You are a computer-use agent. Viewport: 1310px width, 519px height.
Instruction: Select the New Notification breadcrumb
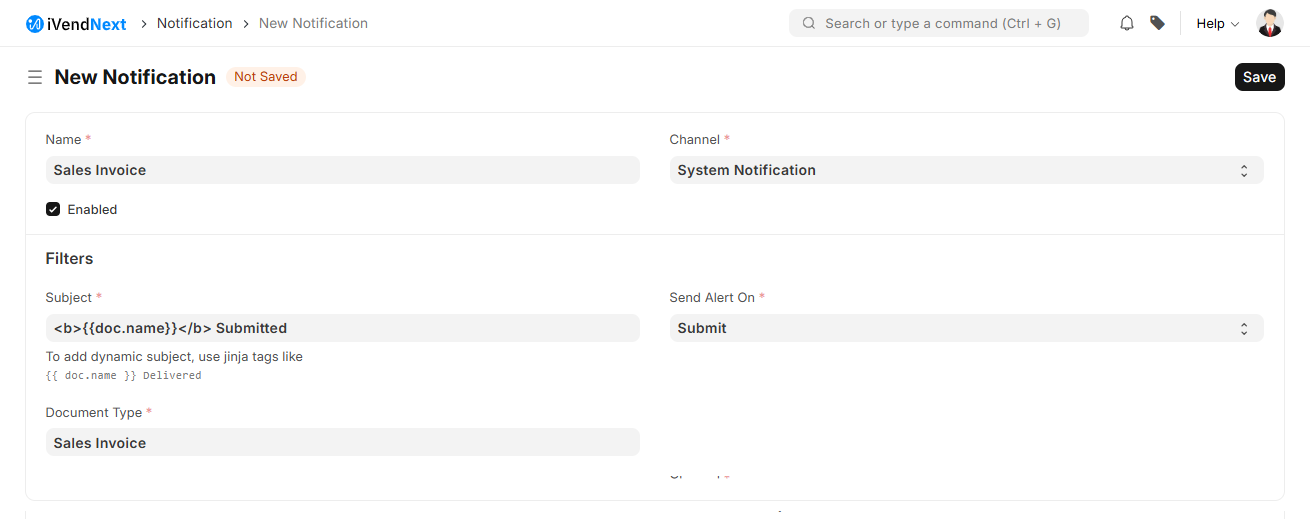point(313,23)
